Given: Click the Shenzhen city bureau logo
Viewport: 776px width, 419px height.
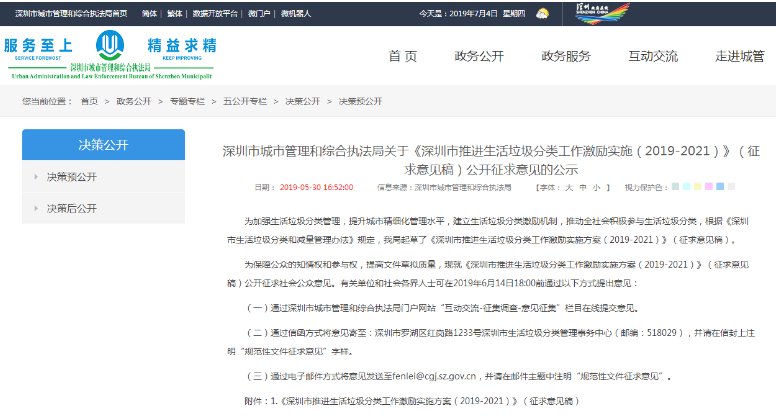Looking at the screenshot, I should (x=110, y=48).
